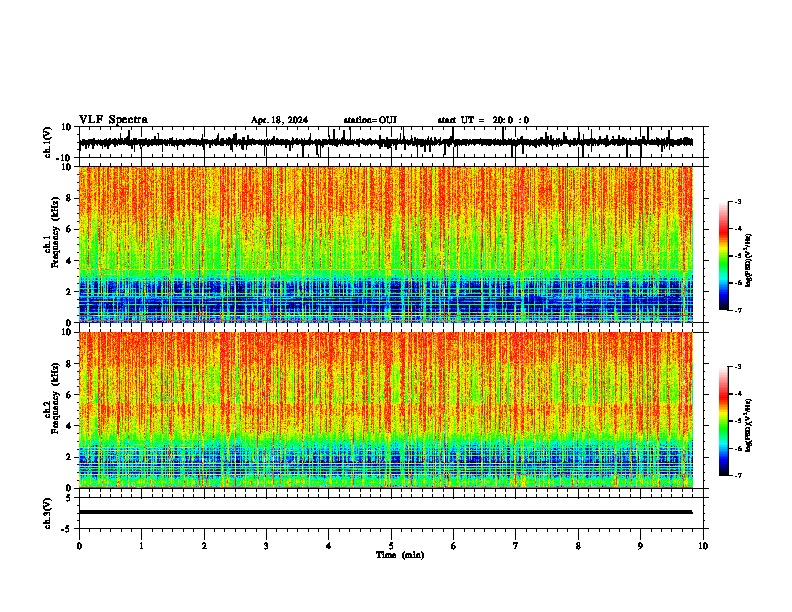Click the "5" tick on ch.3(V) axis
Viewport: 792px width, 612px height.
tap(68, 497)
